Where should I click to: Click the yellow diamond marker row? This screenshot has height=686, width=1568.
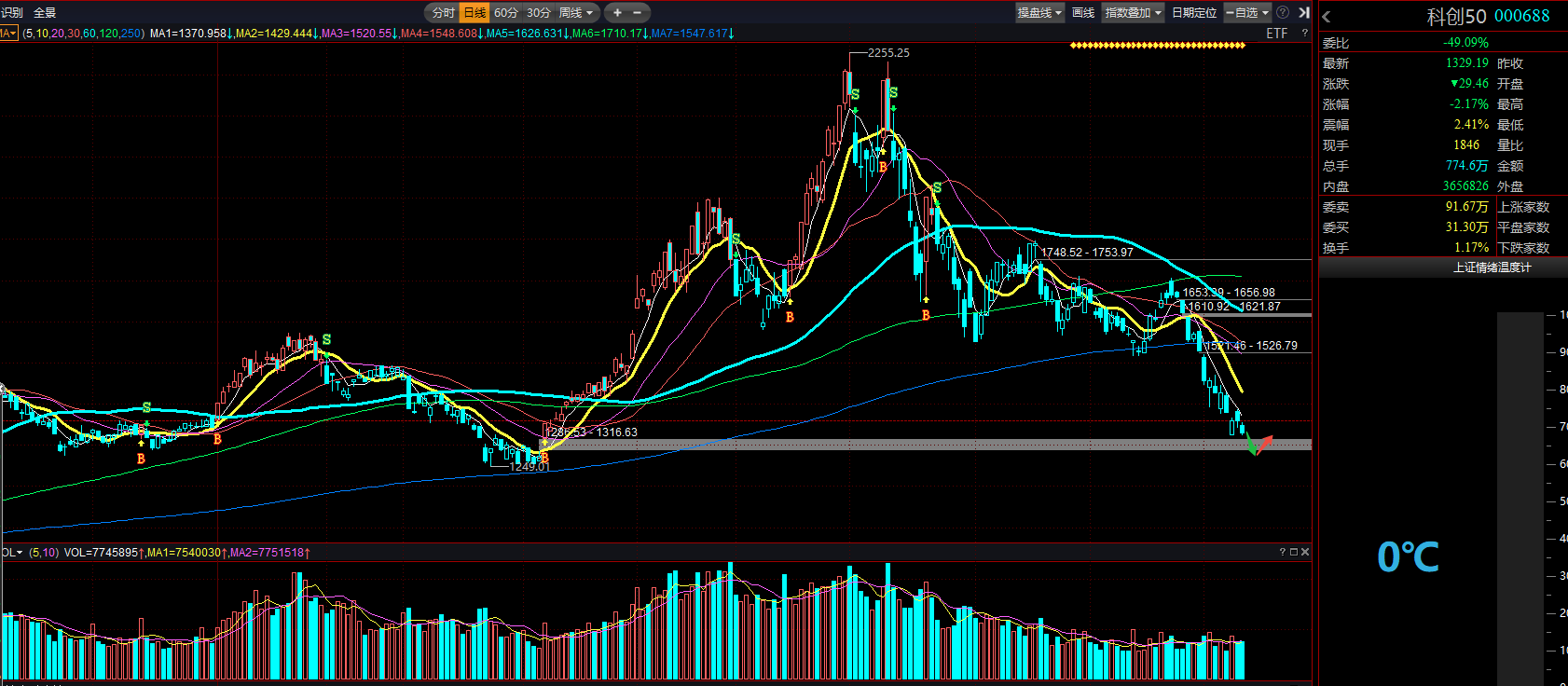pyautogui.click(x=1158, y=45)
